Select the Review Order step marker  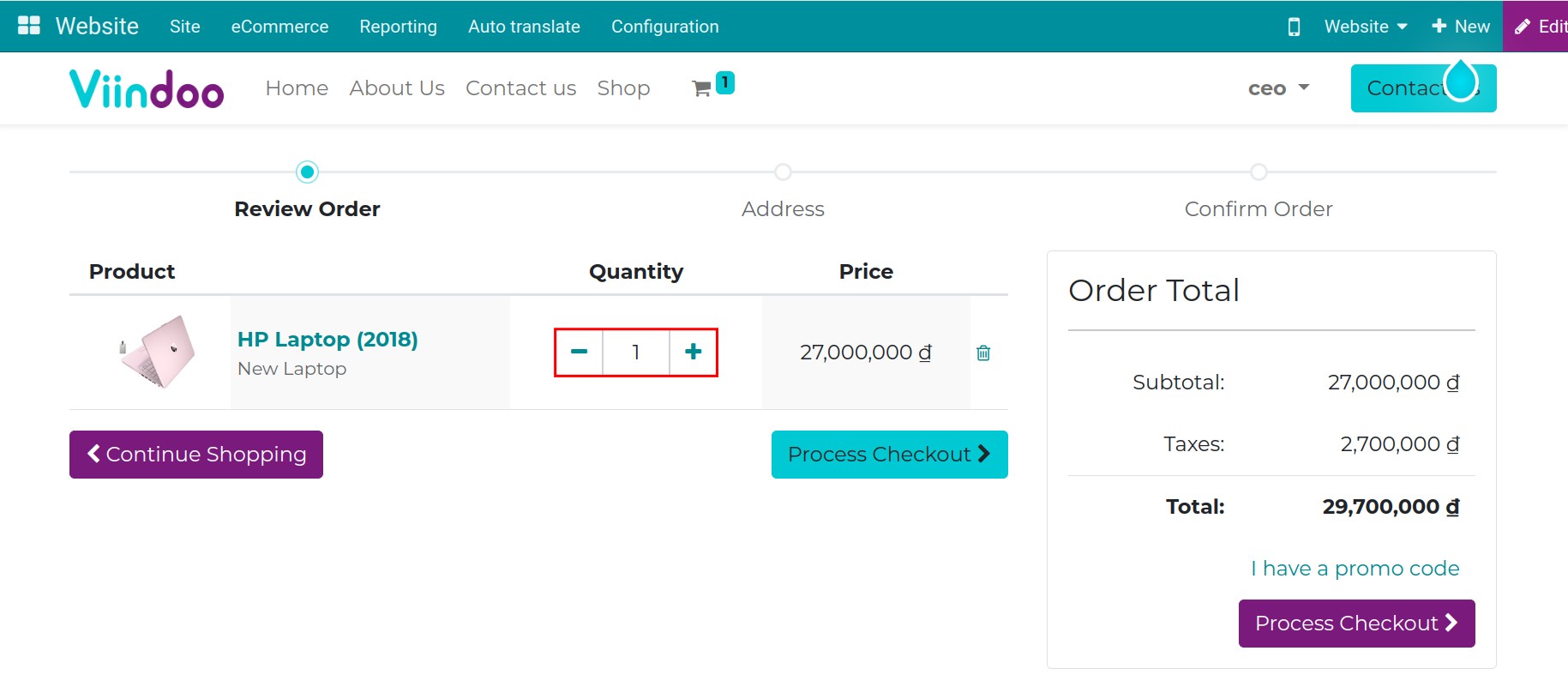[307, 172]
